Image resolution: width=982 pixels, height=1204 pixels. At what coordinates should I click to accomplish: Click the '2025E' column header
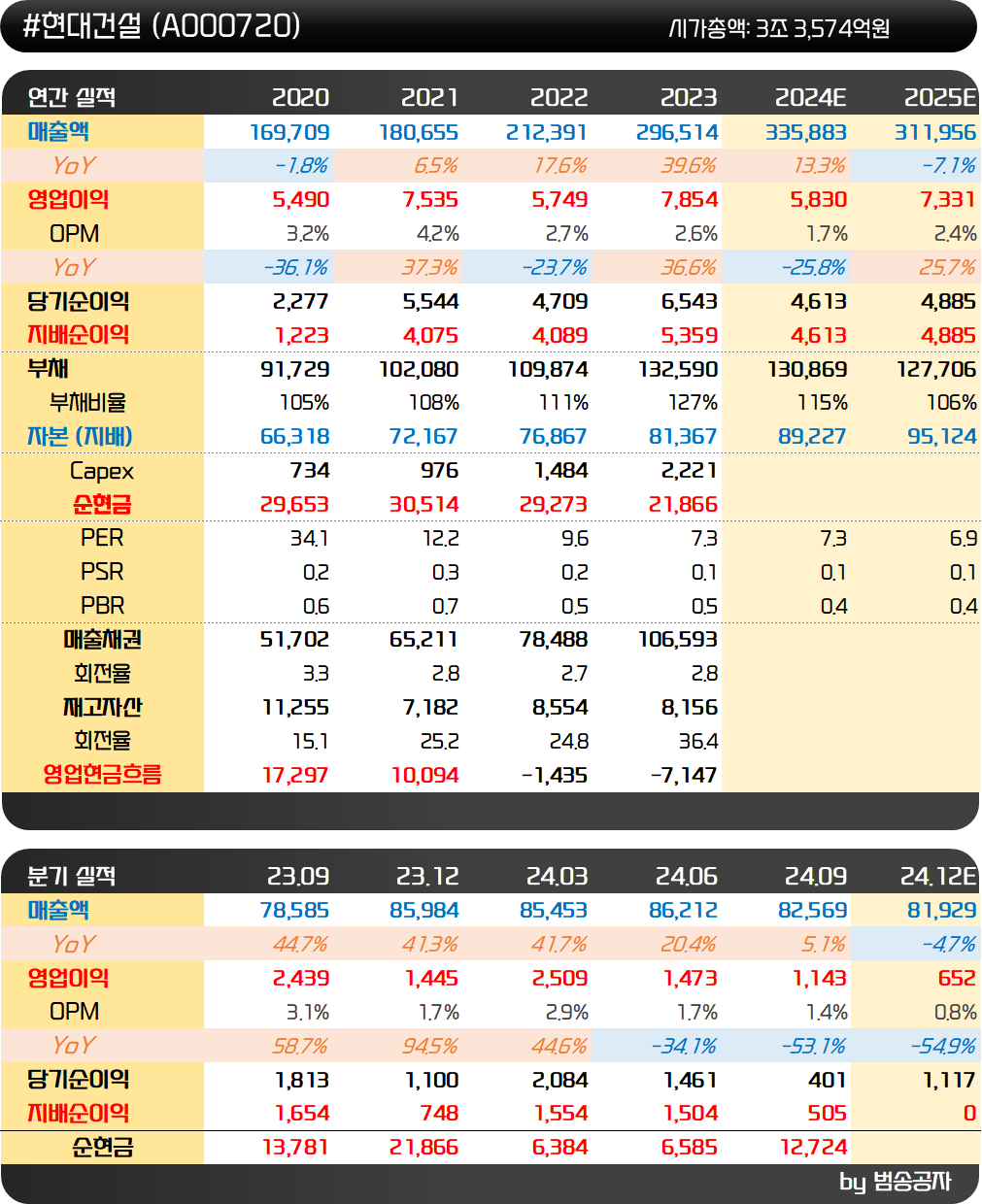(x=940, y=97)
